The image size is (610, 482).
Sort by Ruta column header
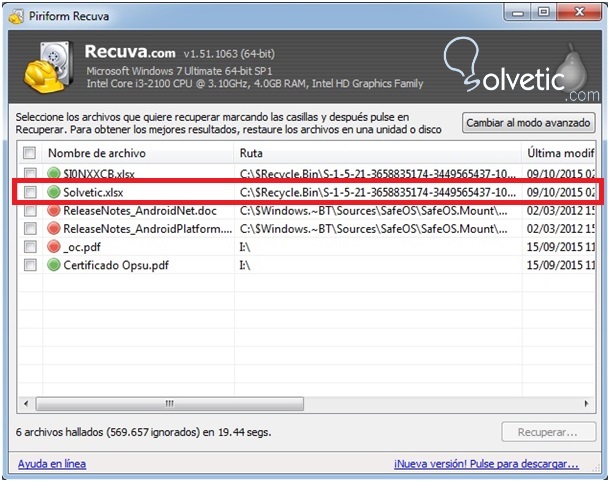(378, 153)
